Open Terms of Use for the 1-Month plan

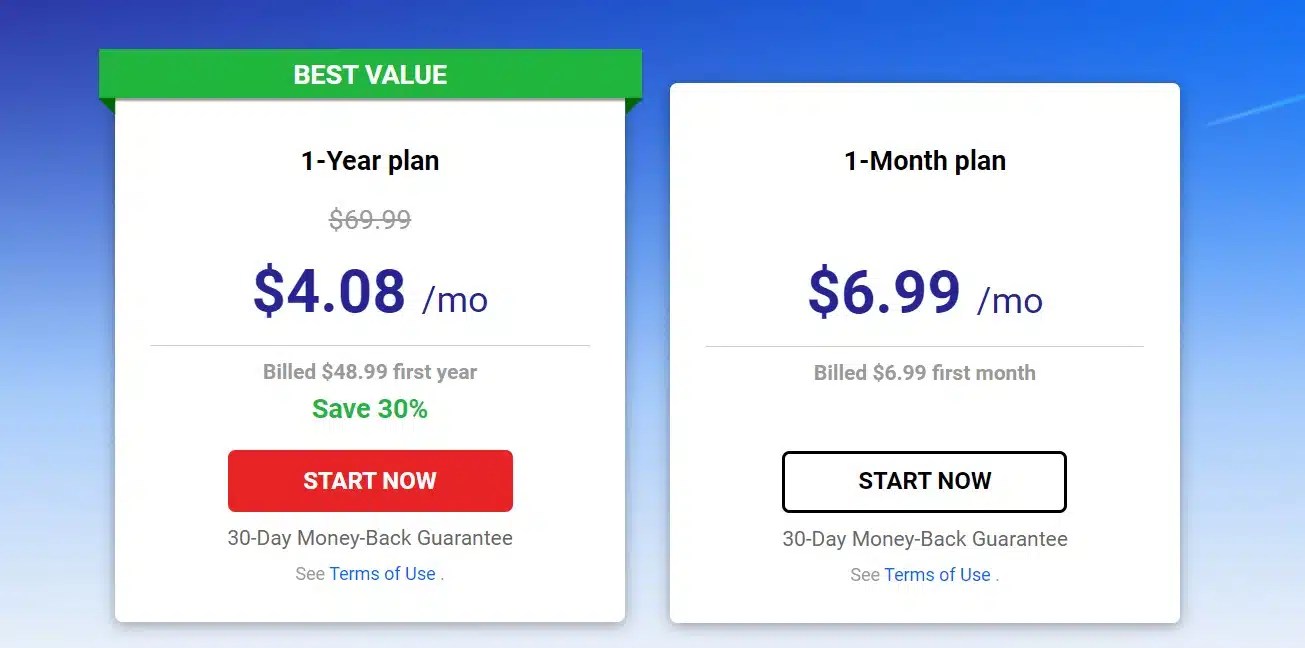[x=937, y=573]
